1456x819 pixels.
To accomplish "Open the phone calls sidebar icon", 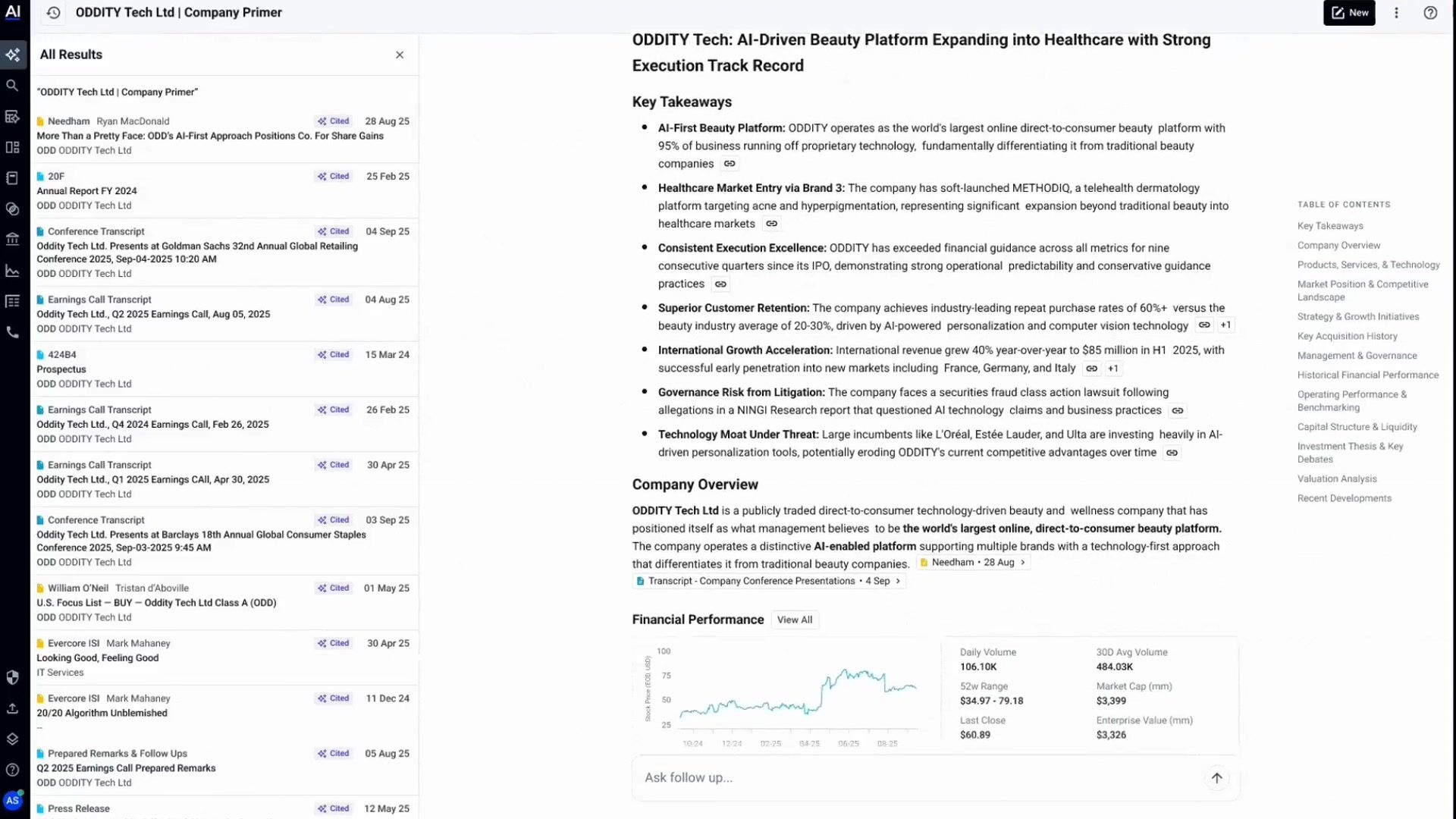I will pyautogui.click(x=12, y=332).
